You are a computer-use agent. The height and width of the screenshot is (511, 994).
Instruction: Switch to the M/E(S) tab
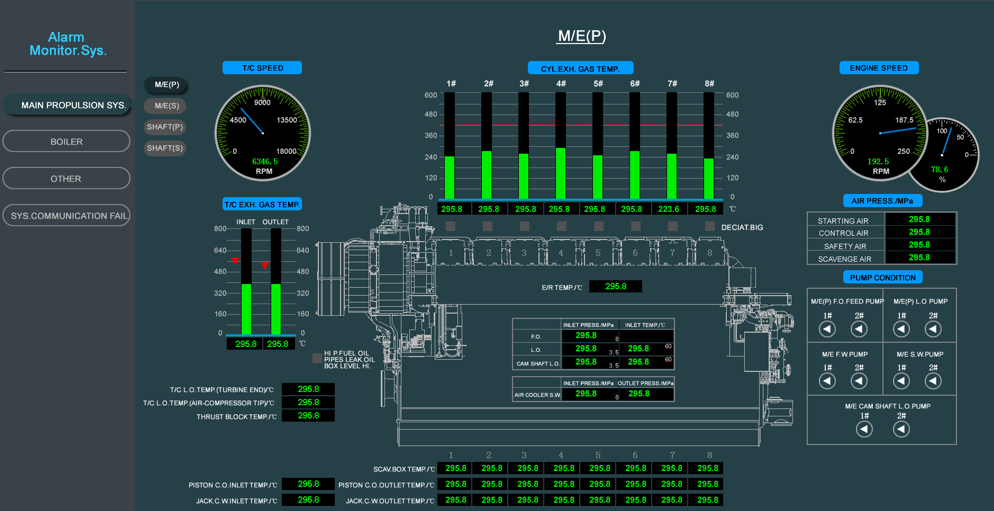pos(167,106)
